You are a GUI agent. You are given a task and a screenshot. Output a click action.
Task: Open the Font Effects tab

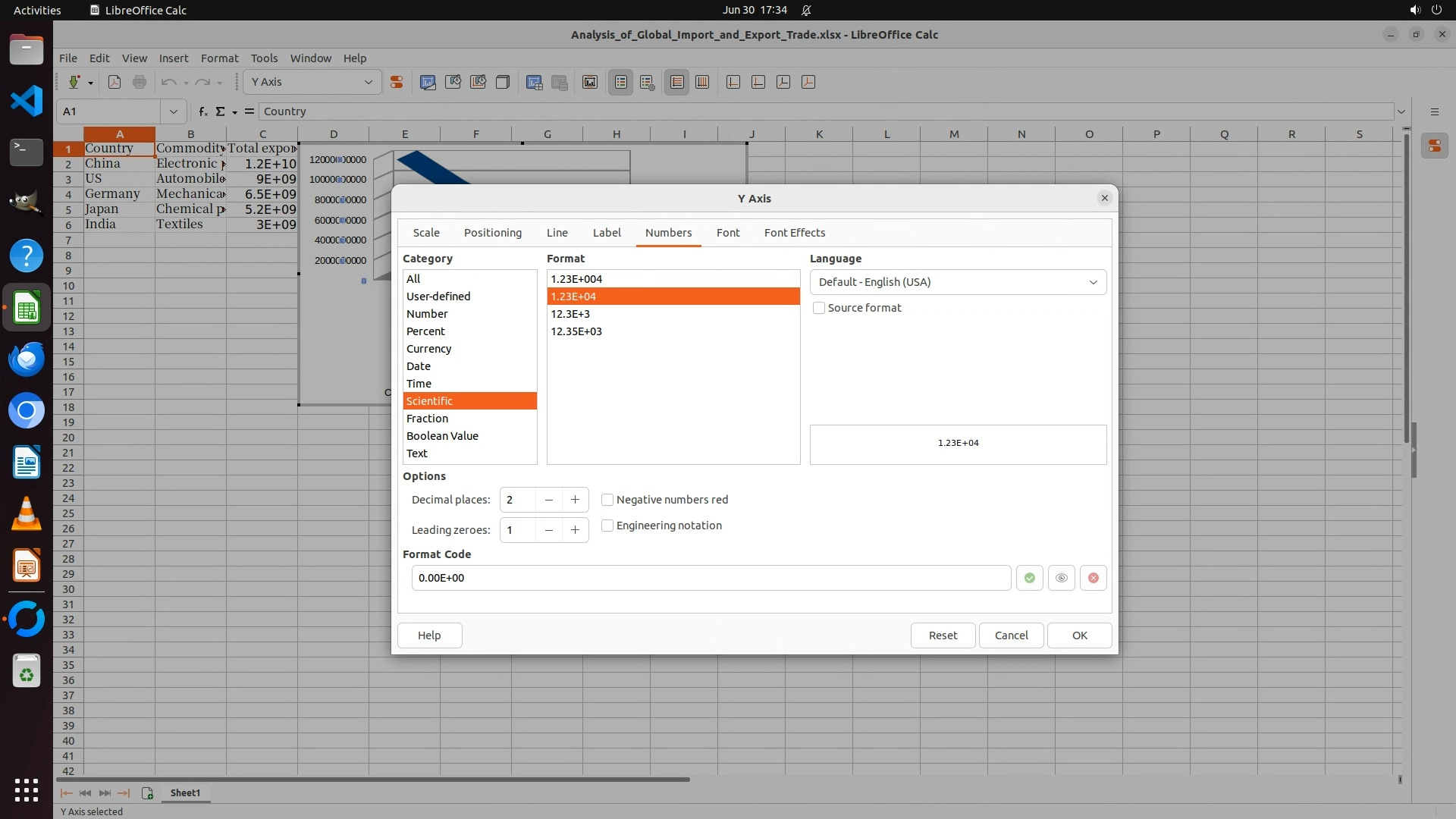pyautogui.click(x=794, y=233)
